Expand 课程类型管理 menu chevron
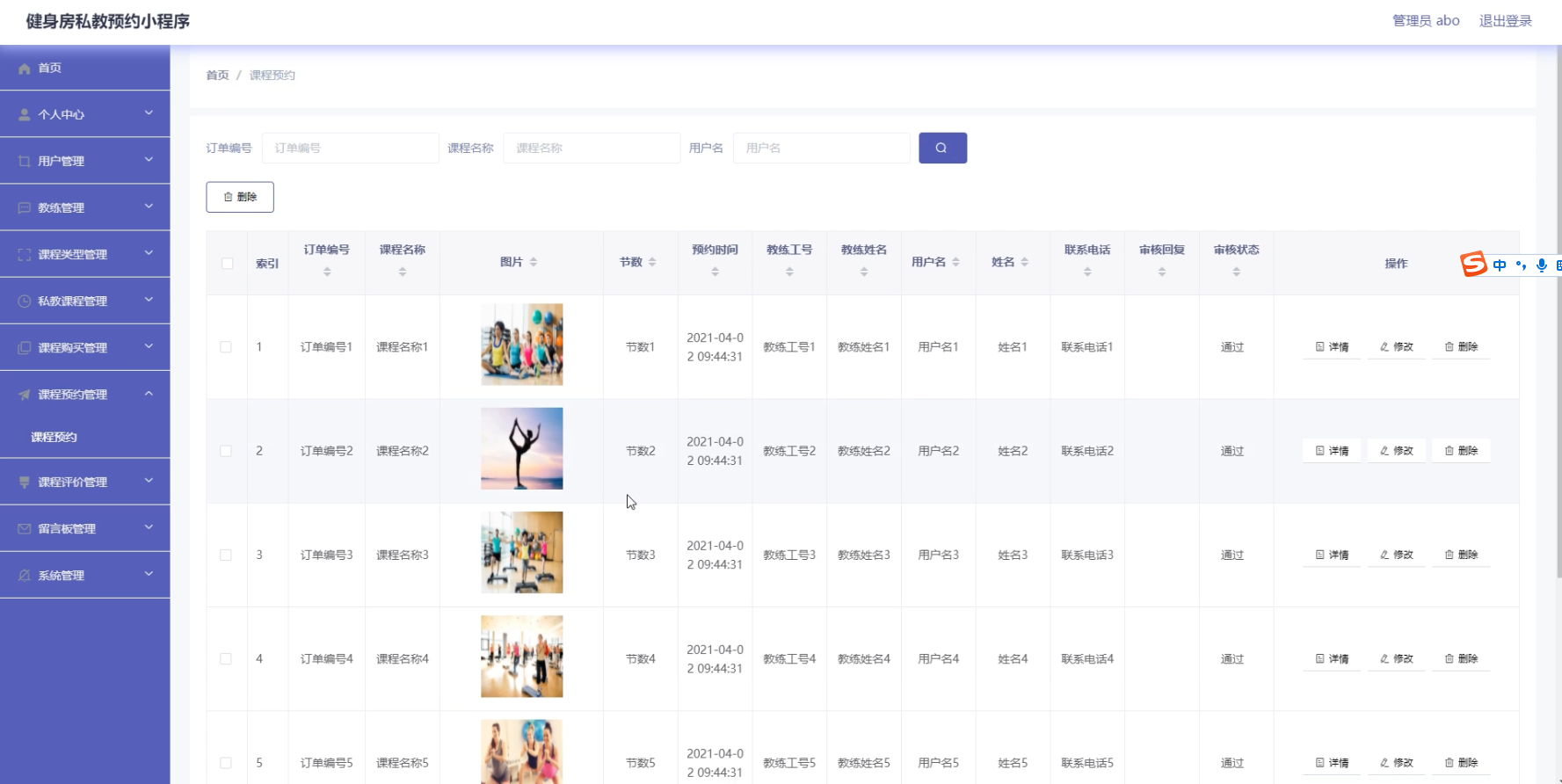Viewport: 1562px width, 784px height. pos(149,253)
